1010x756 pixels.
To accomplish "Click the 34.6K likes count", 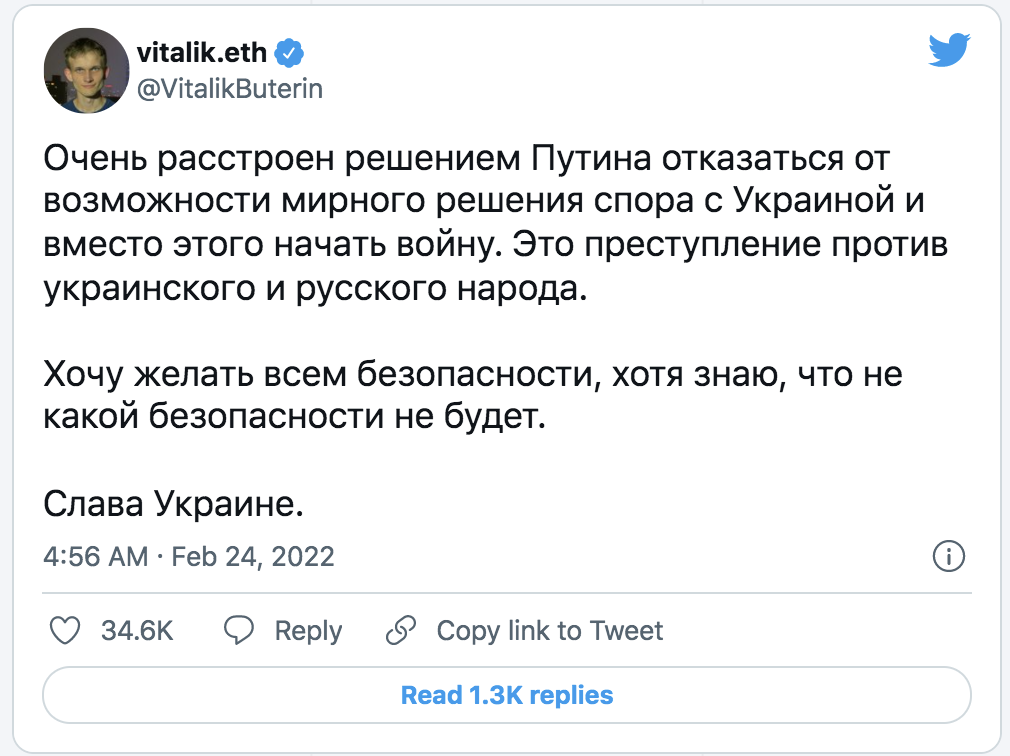I will 138,631.
